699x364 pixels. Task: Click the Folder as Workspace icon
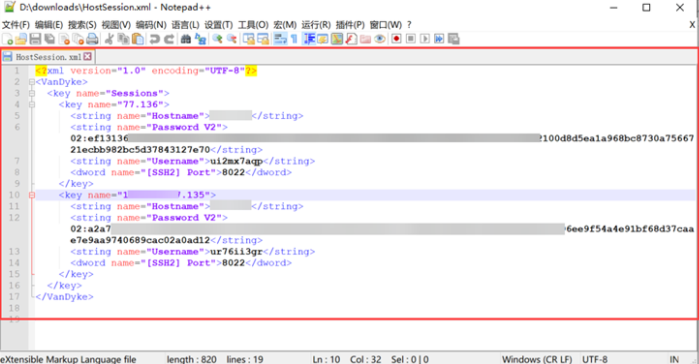tap(366, 39)
